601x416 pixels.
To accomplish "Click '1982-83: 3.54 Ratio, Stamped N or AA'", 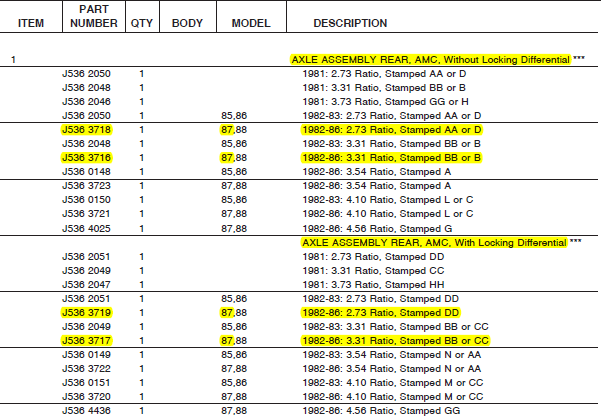I will click(392, 355).
